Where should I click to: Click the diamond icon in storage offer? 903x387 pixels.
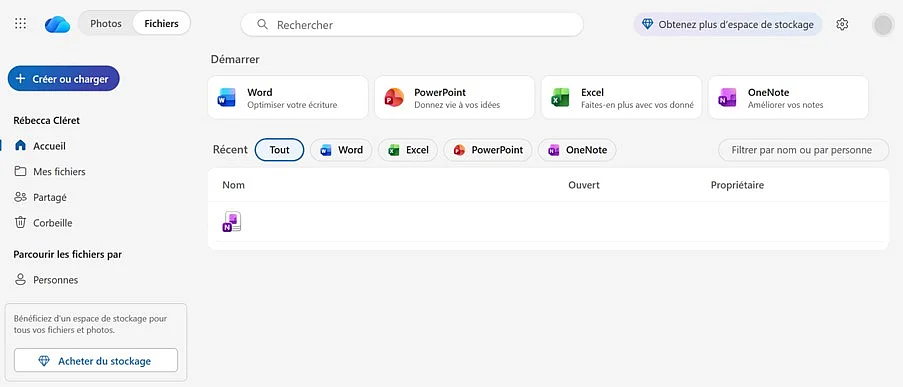[648, 24]
